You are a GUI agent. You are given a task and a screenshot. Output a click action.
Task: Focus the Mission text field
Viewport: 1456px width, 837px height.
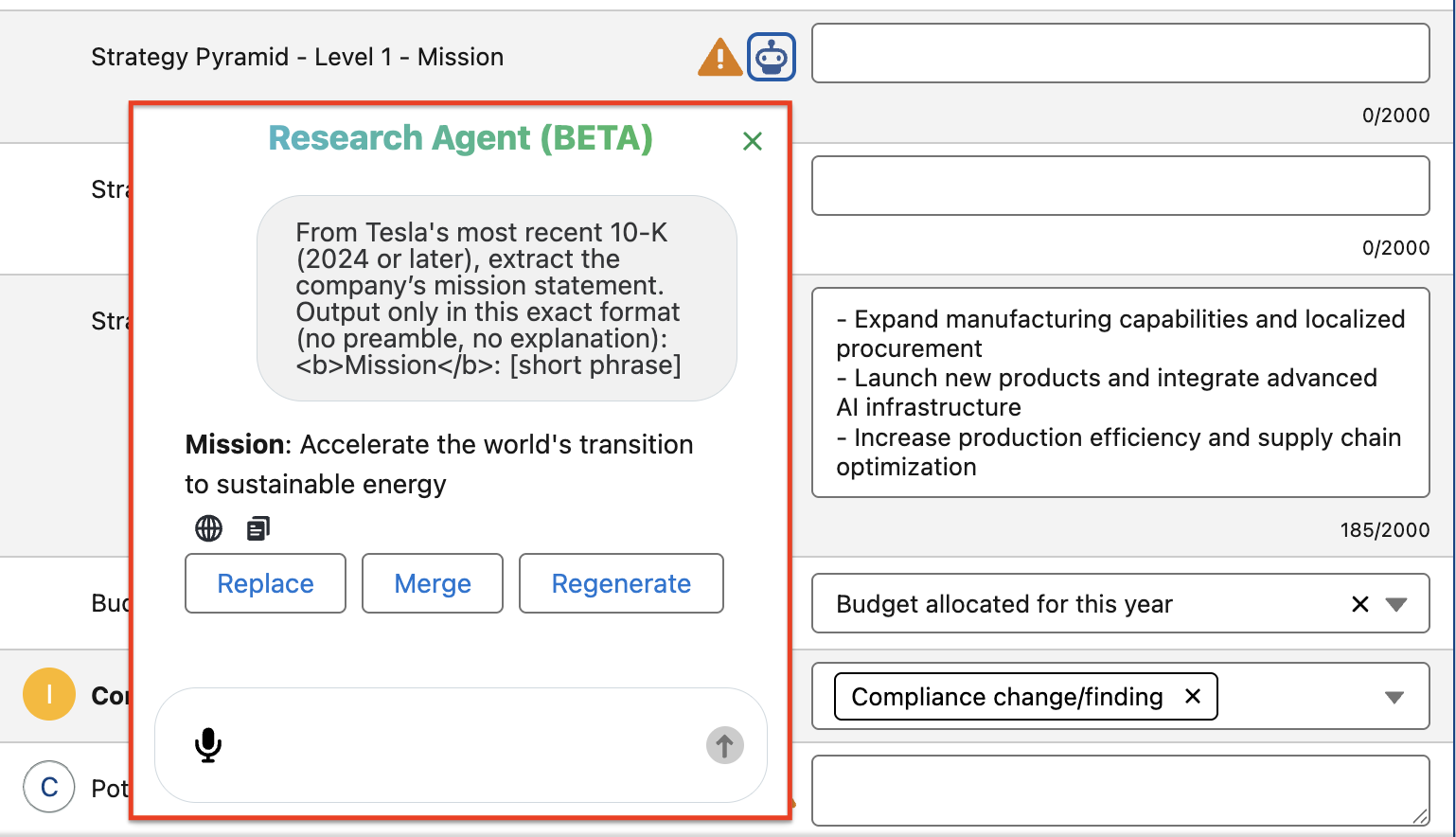click(1121, 53)
